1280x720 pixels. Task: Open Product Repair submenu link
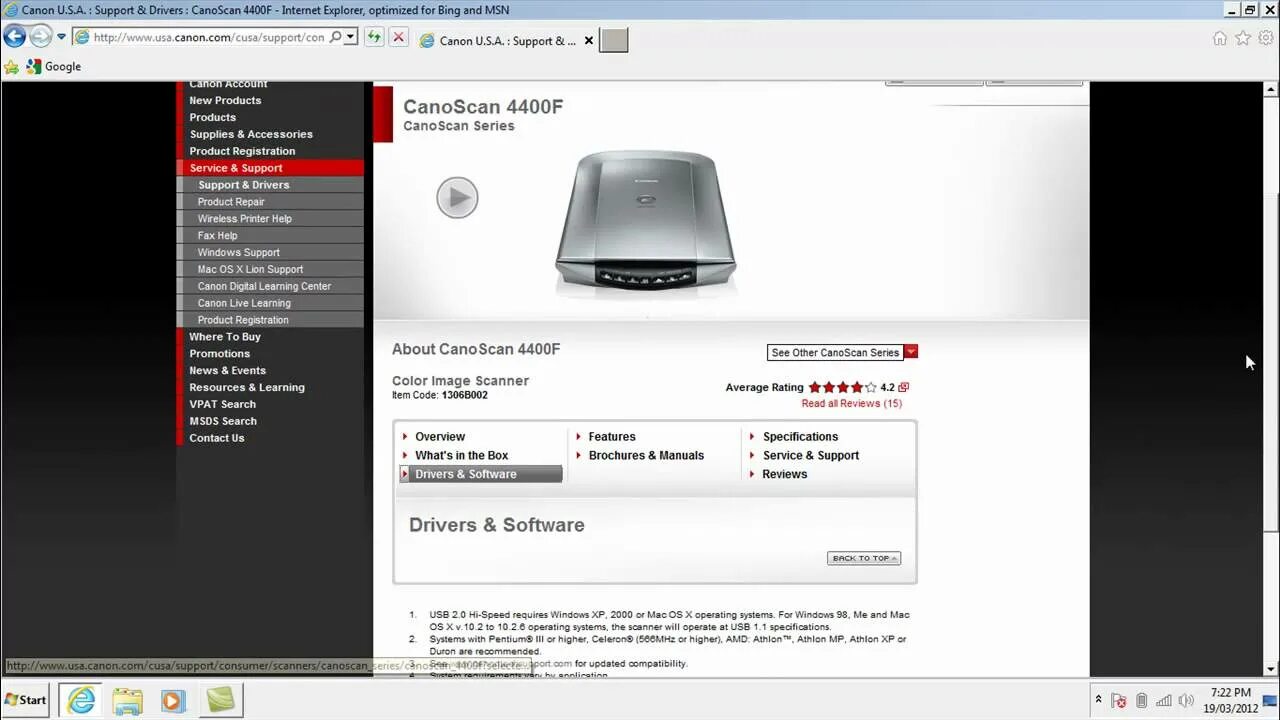pos(231,202)
